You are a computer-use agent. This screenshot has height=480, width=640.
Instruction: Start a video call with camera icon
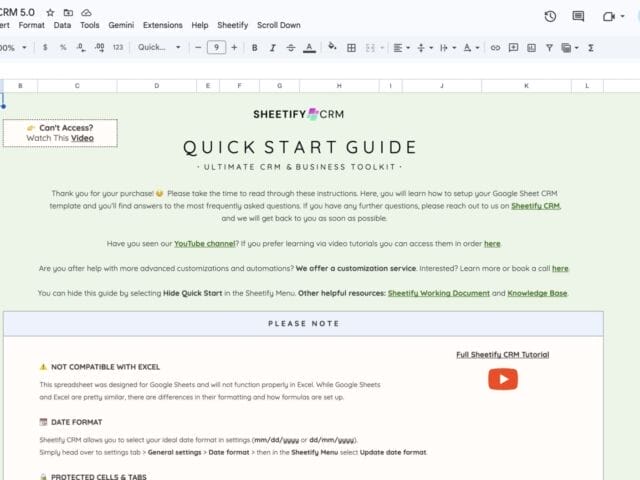[609, 16]
